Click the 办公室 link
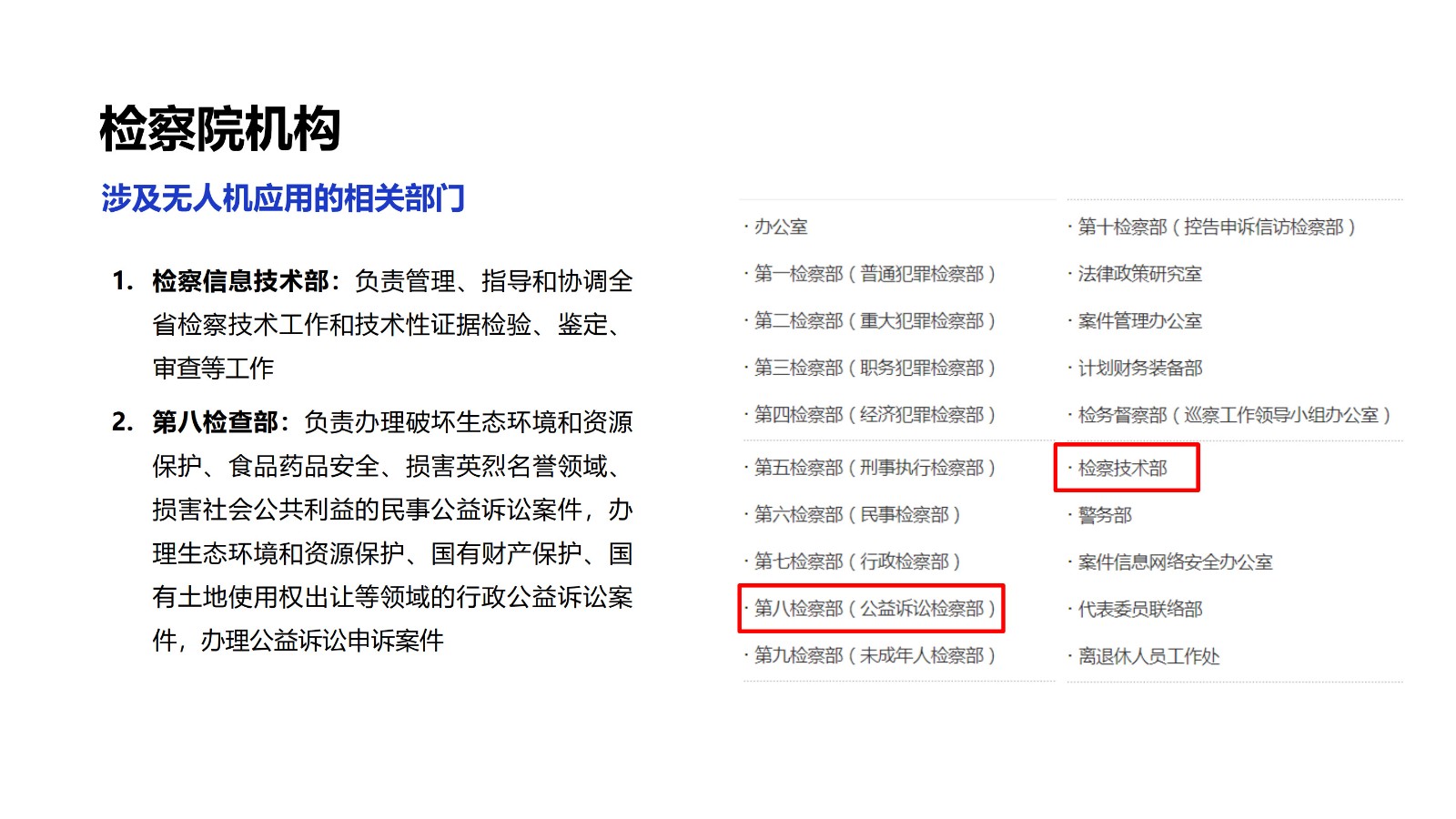1456x819 pixels. pos(781,227)
